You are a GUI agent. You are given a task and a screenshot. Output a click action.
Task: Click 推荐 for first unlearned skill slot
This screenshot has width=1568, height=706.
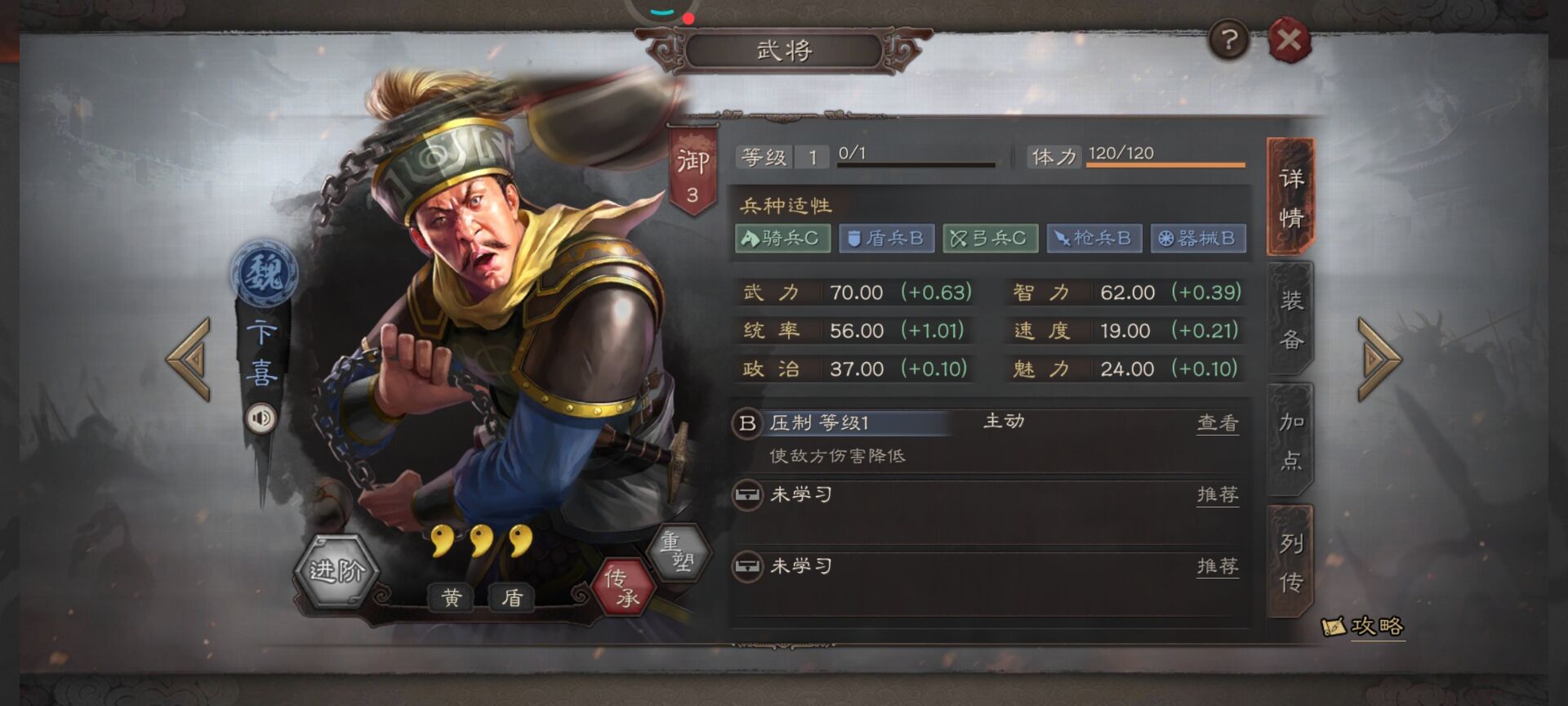[x=1218, y=494]
